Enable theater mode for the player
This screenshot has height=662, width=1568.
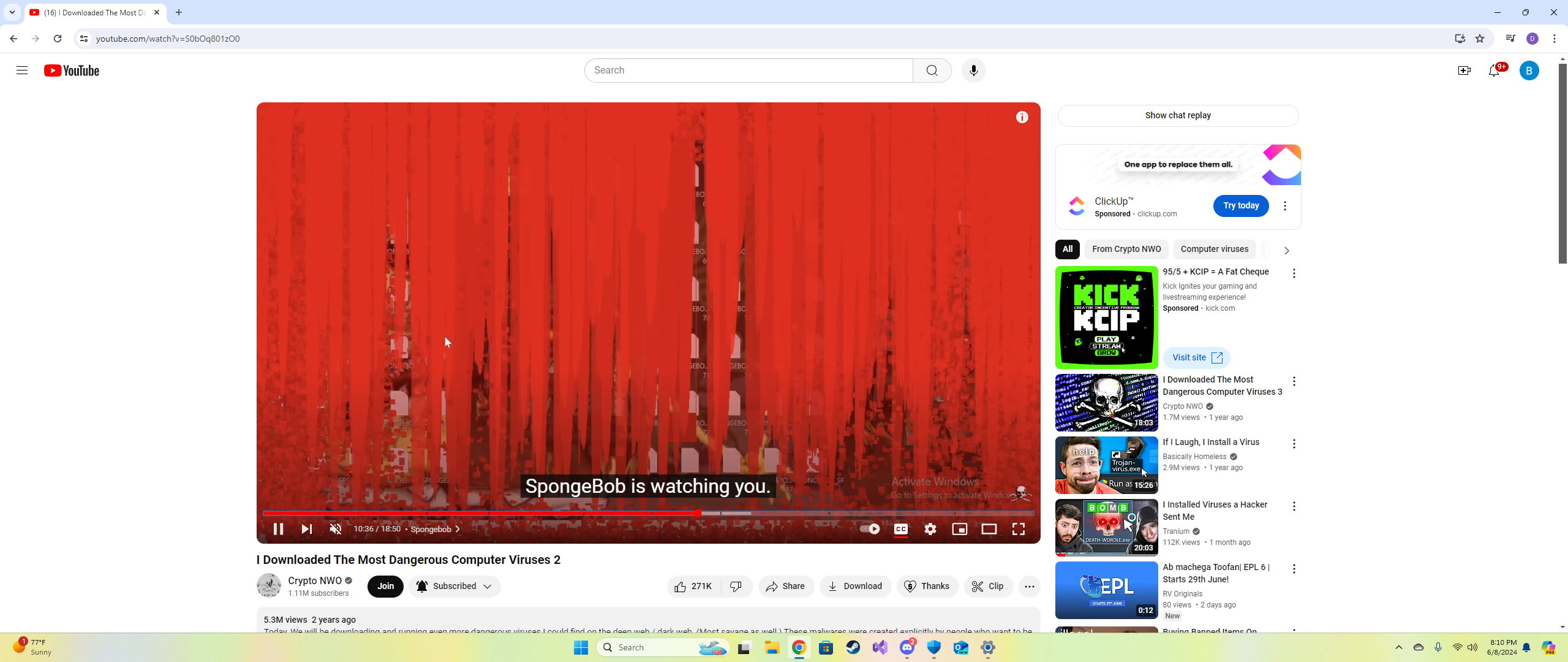(989, 529)
